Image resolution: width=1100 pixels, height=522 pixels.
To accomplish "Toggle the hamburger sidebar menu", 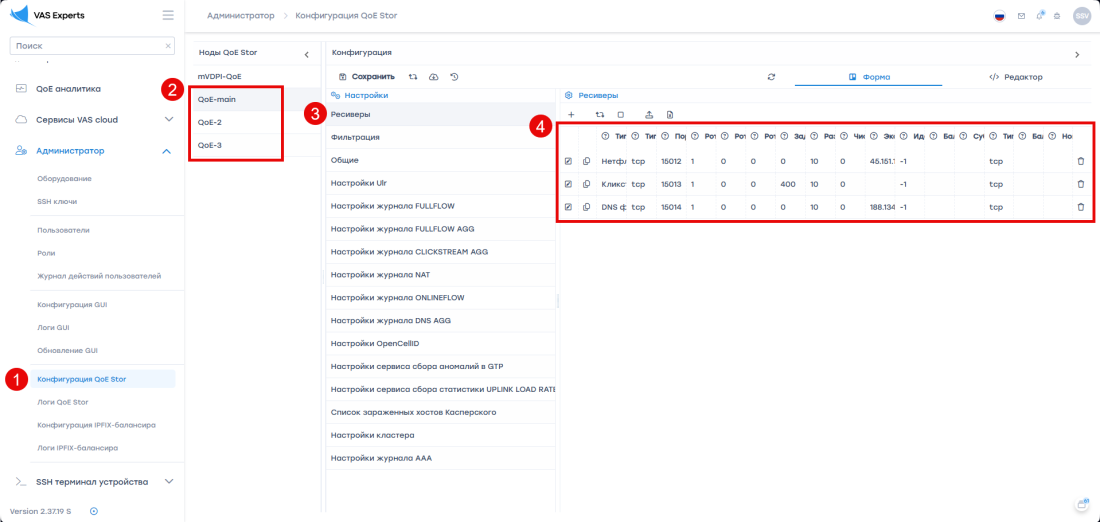I will 168,15.
